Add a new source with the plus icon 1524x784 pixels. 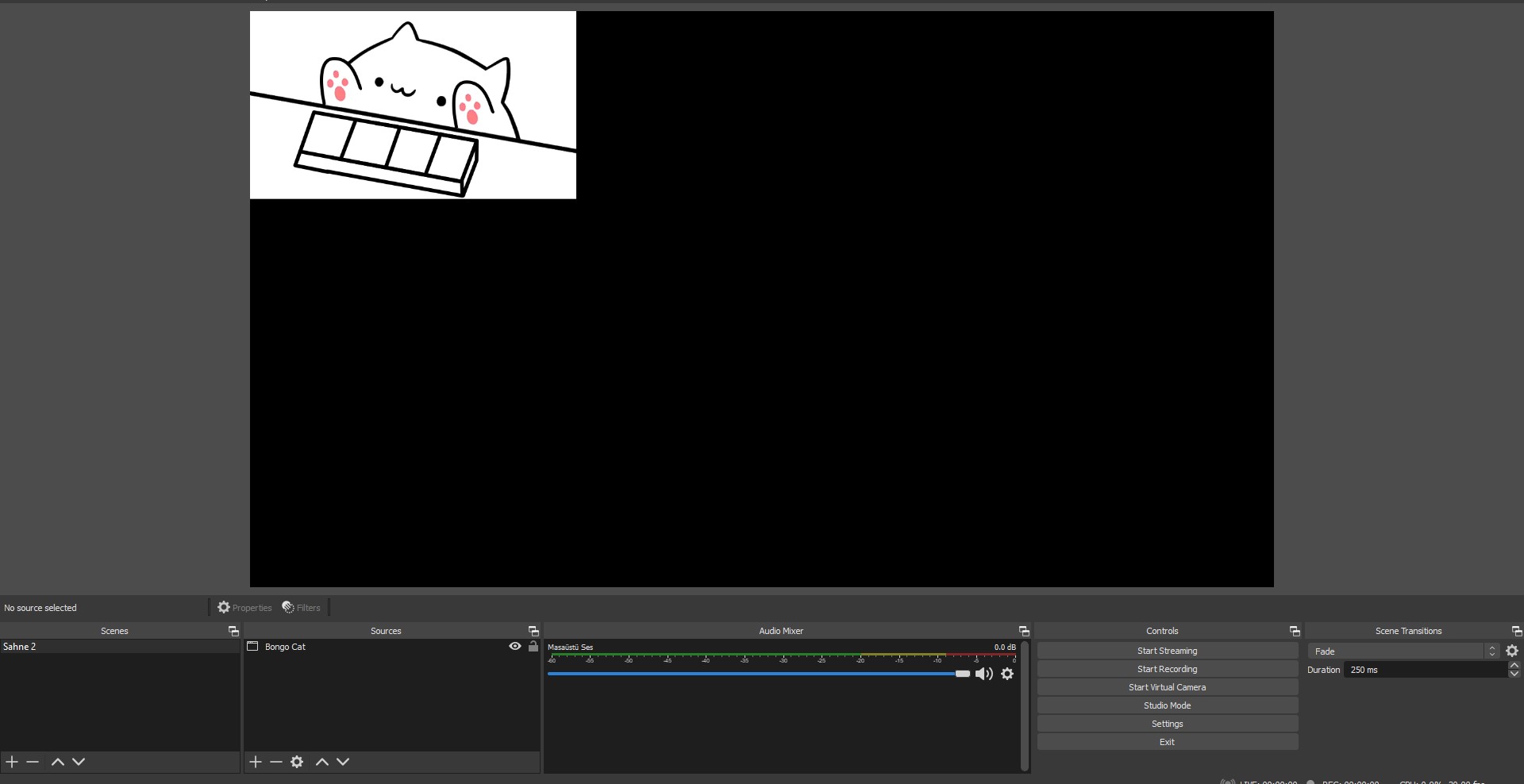click(254, 762)
